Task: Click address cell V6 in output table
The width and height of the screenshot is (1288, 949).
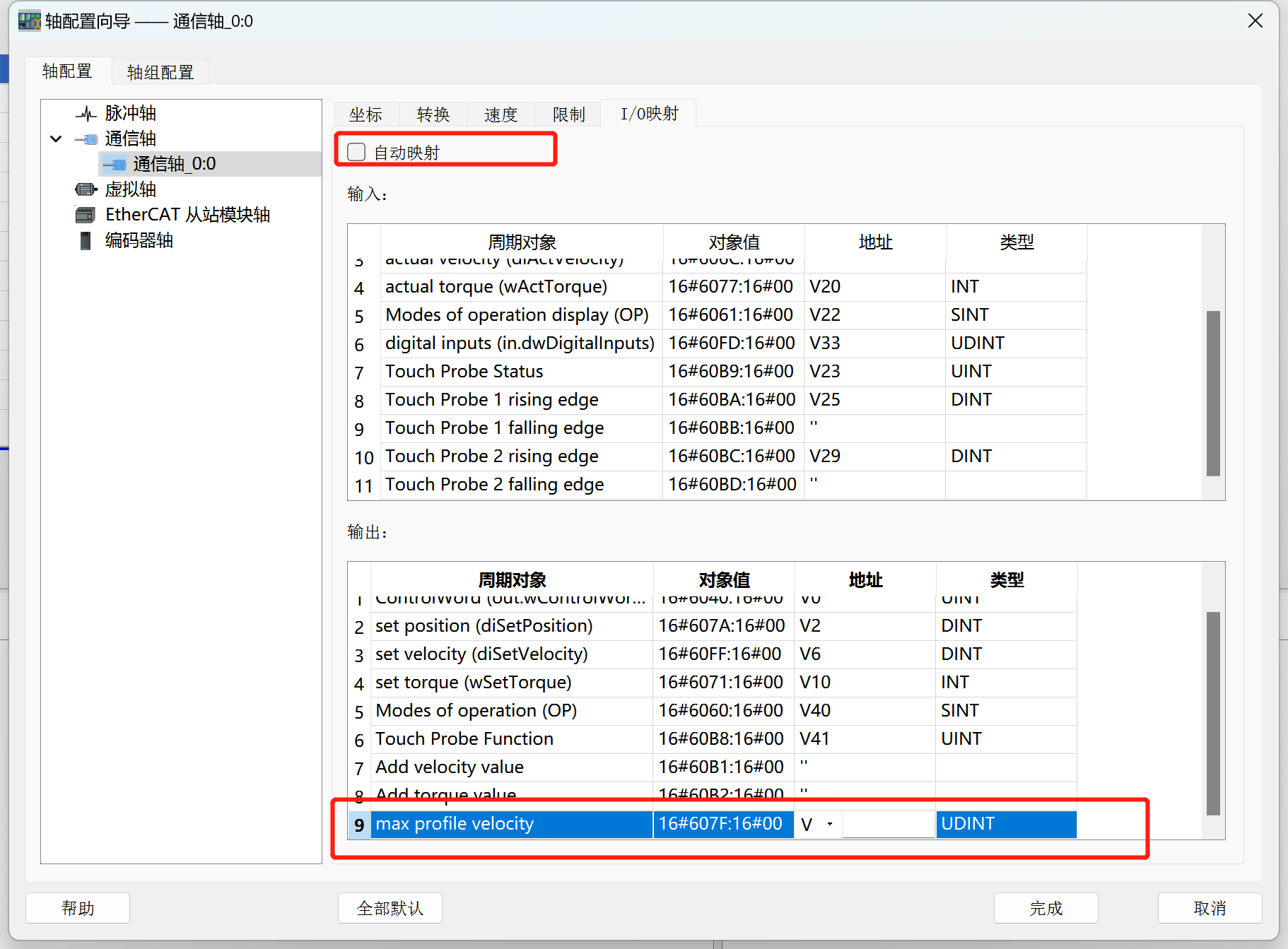Action: click(x=865, y=654)
